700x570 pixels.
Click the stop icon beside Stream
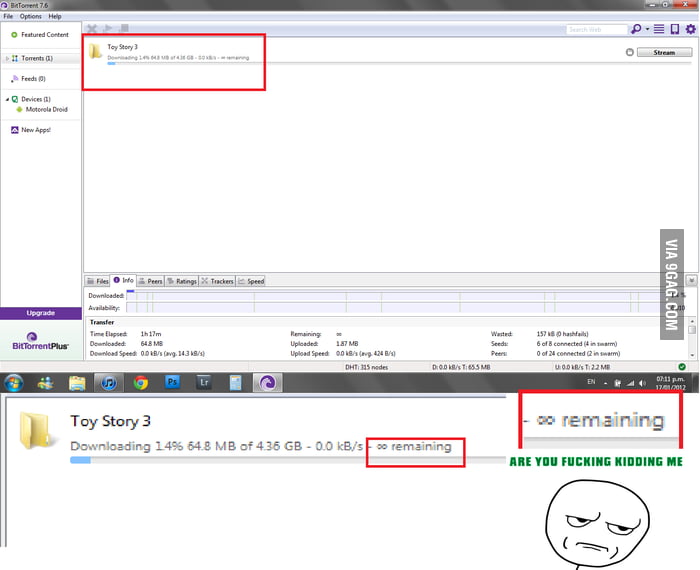[x=629, y=52]
